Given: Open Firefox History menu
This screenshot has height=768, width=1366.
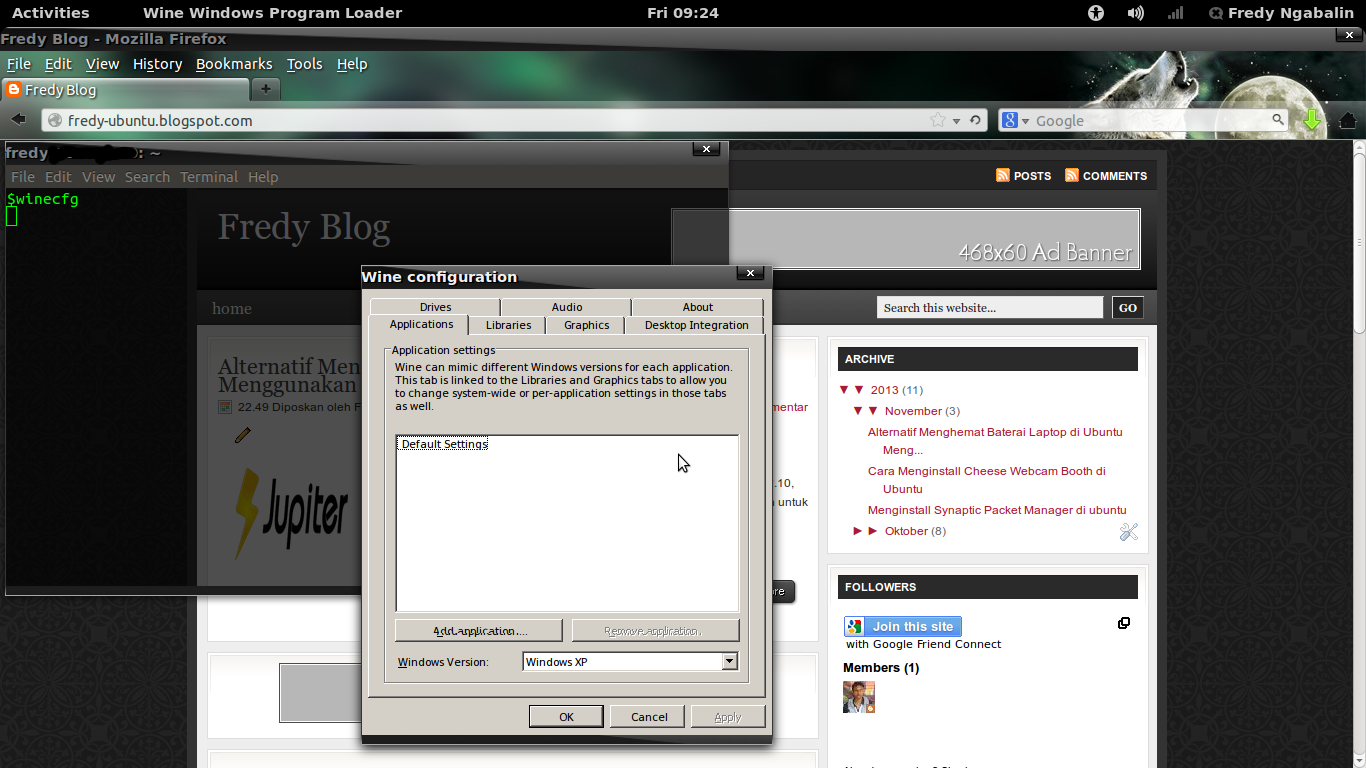Looking at the screenshot, I should (x=158, y=64).
